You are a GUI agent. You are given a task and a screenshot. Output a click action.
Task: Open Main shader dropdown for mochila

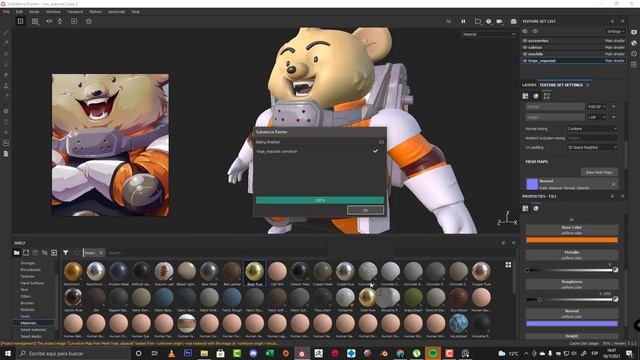[615, 54]
